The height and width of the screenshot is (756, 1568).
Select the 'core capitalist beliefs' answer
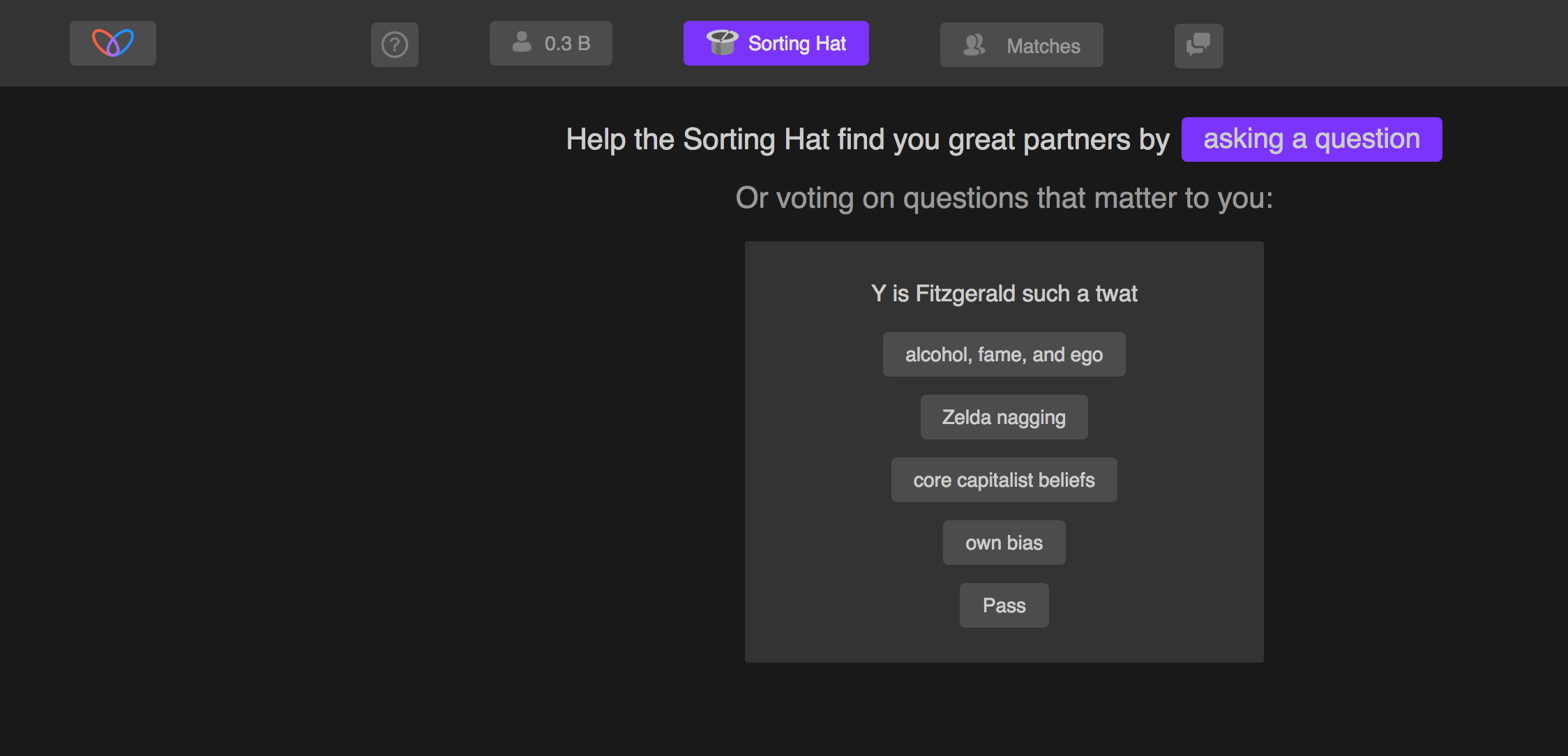tap(1004, 480)
